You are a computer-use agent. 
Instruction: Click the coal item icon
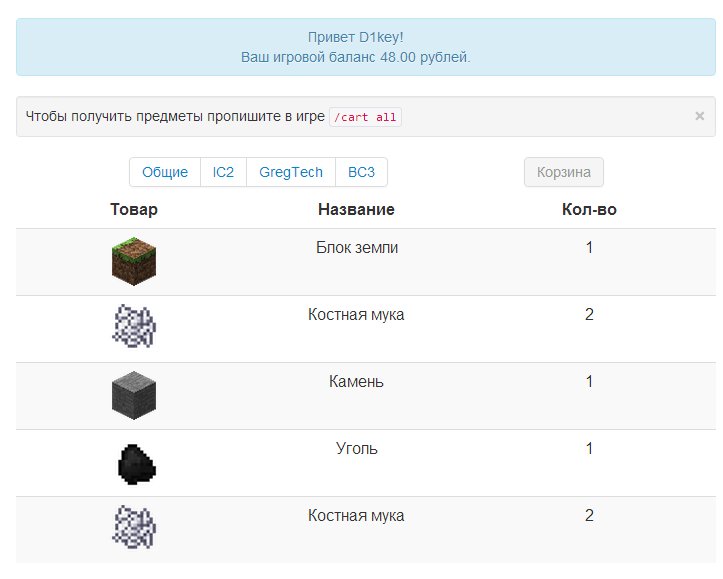(x=136, y=464)
